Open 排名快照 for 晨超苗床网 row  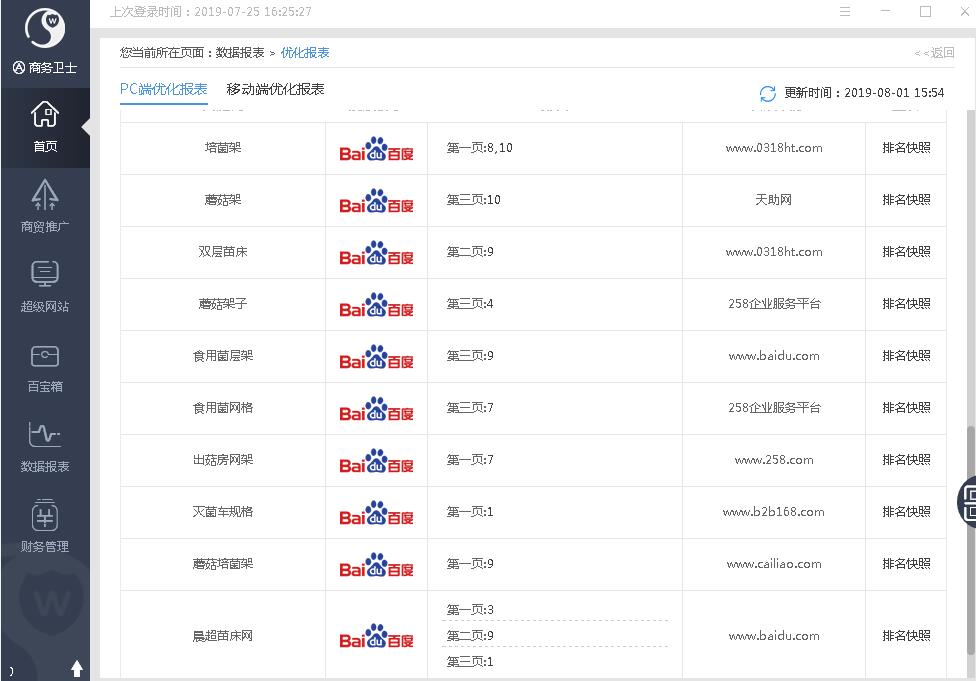coord(906,636)
